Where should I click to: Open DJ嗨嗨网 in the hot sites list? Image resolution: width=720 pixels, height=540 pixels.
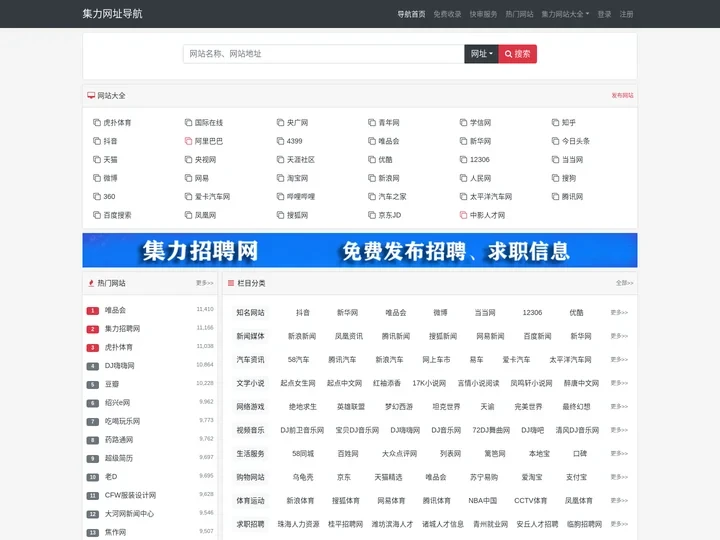click(x=119, y=366)
